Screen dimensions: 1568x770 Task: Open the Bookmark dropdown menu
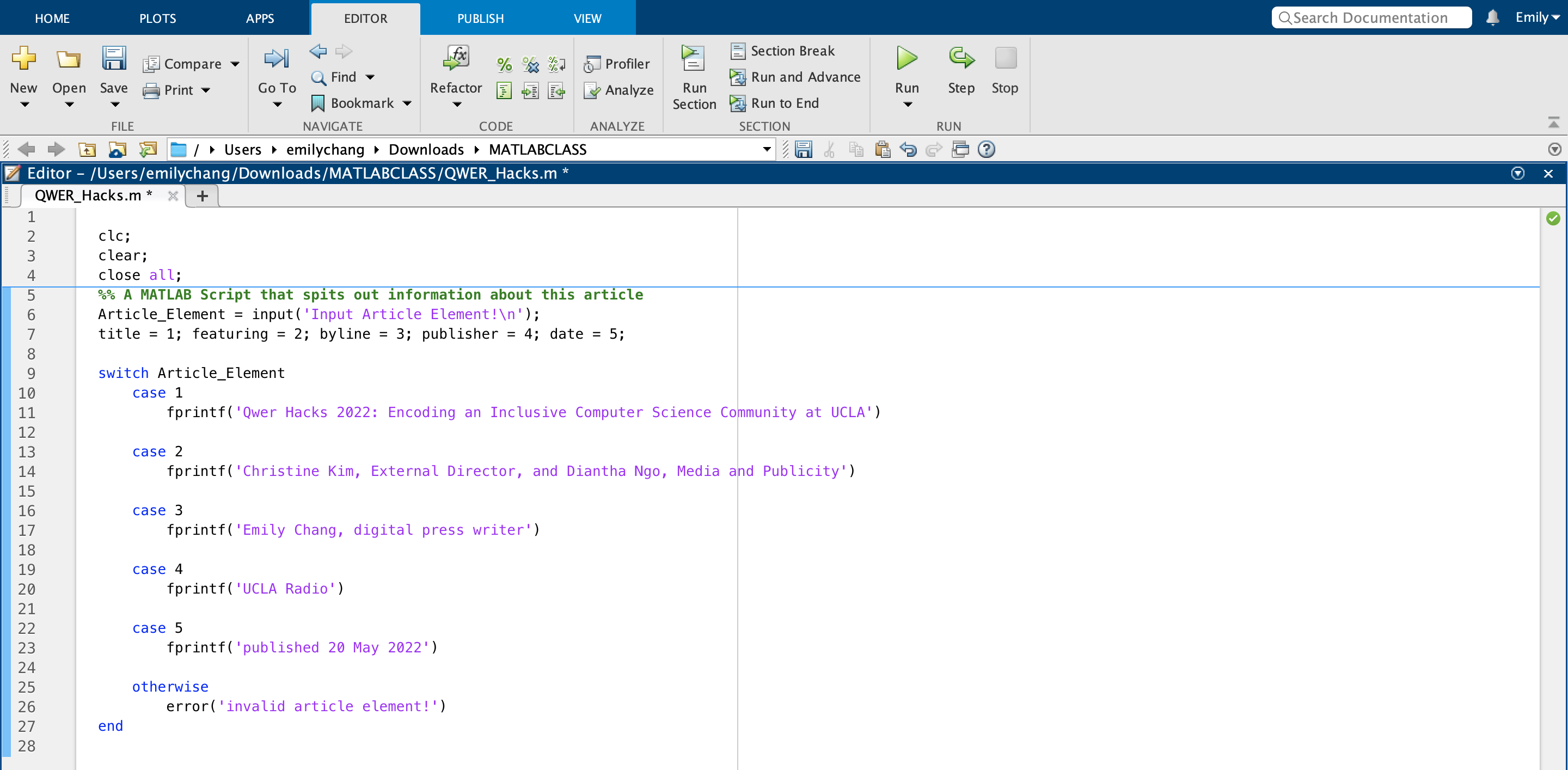[407, 103]
